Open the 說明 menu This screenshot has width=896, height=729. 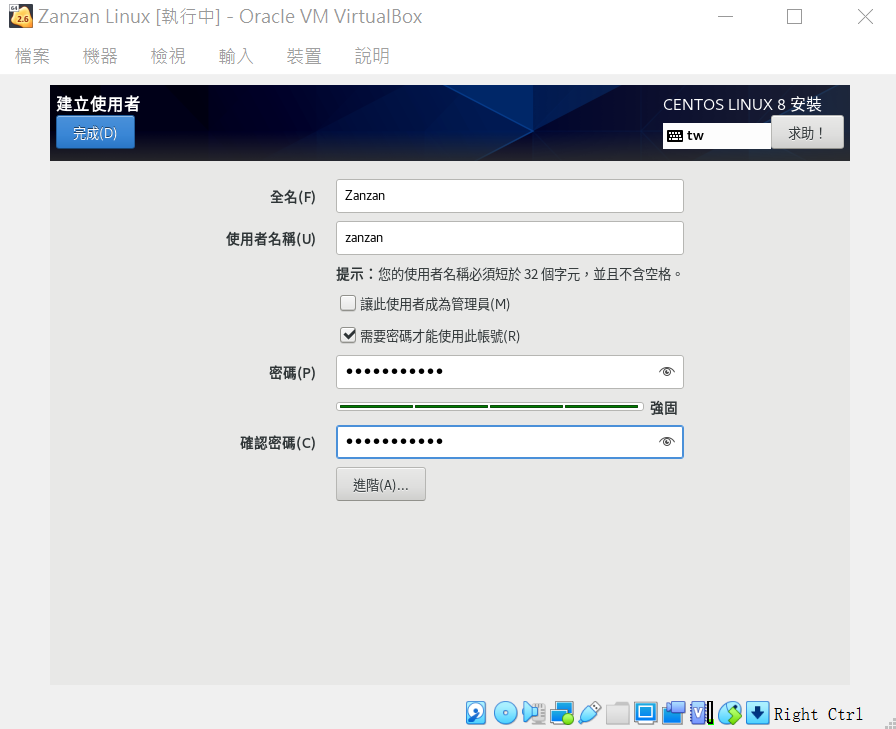pyautogui.click(x=372, y=56)
